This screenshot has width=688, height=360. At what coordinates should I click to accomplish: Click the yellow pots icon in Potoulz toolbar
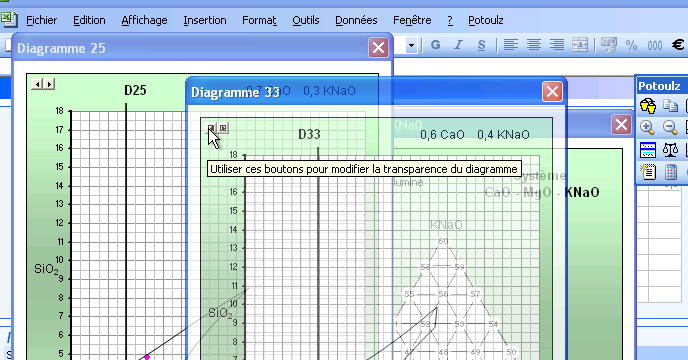pos(648,106)
